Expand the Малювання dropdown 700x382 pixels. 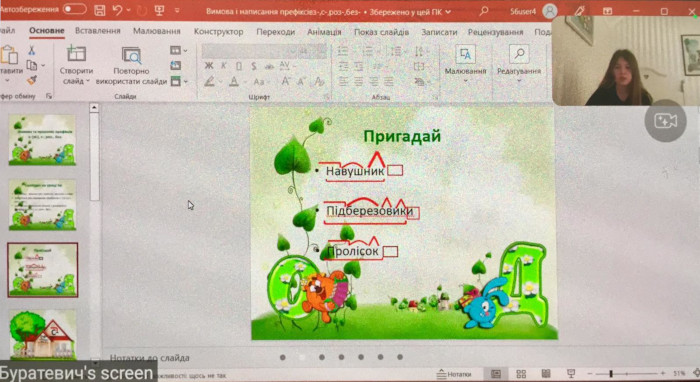coord(465,65)
